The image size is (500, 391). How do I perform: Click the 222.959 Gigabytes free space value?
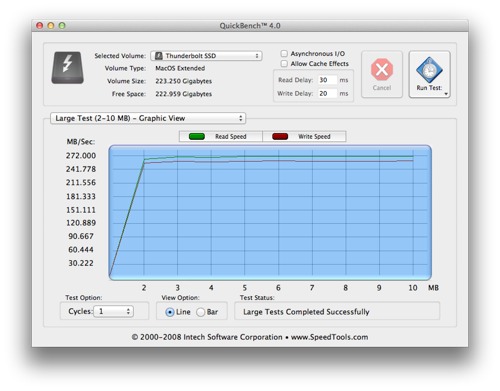pos(183,94)
